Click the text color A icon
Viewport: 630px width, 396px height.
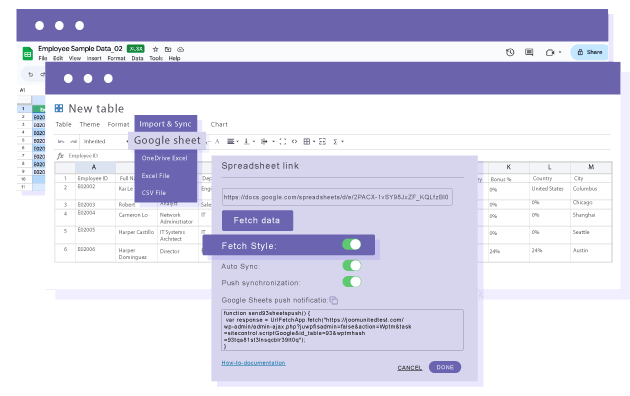point(217,141)
